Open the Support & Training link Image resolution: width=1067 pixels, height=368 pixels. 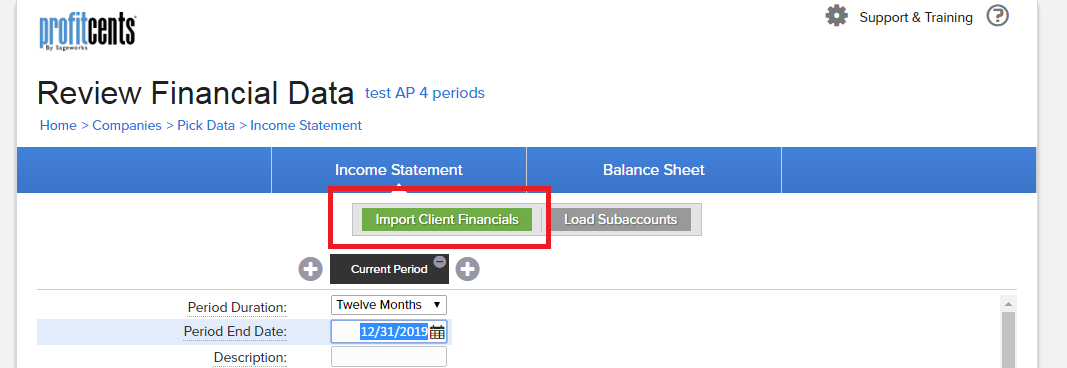tap(916, 17)
